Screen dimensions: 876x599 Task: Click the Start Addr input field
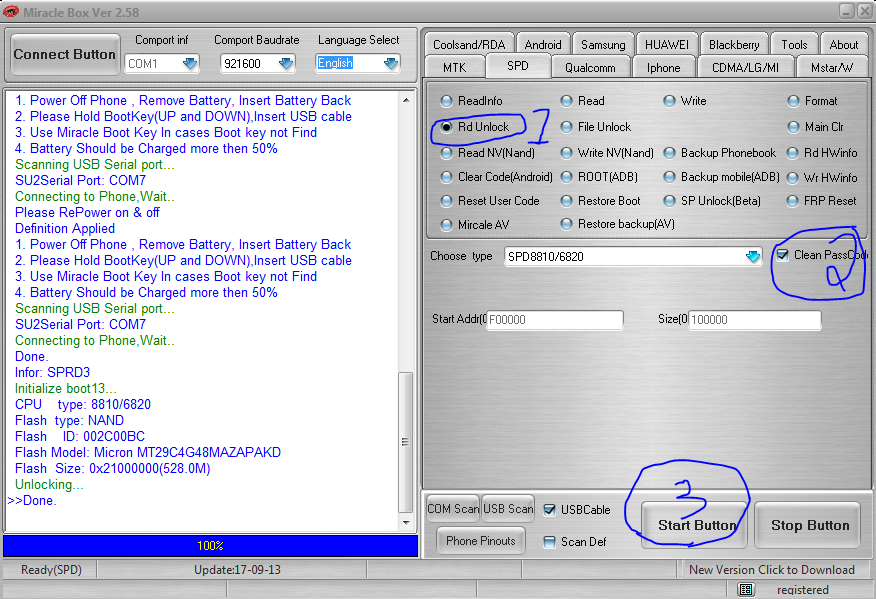(x=555, y=320)
